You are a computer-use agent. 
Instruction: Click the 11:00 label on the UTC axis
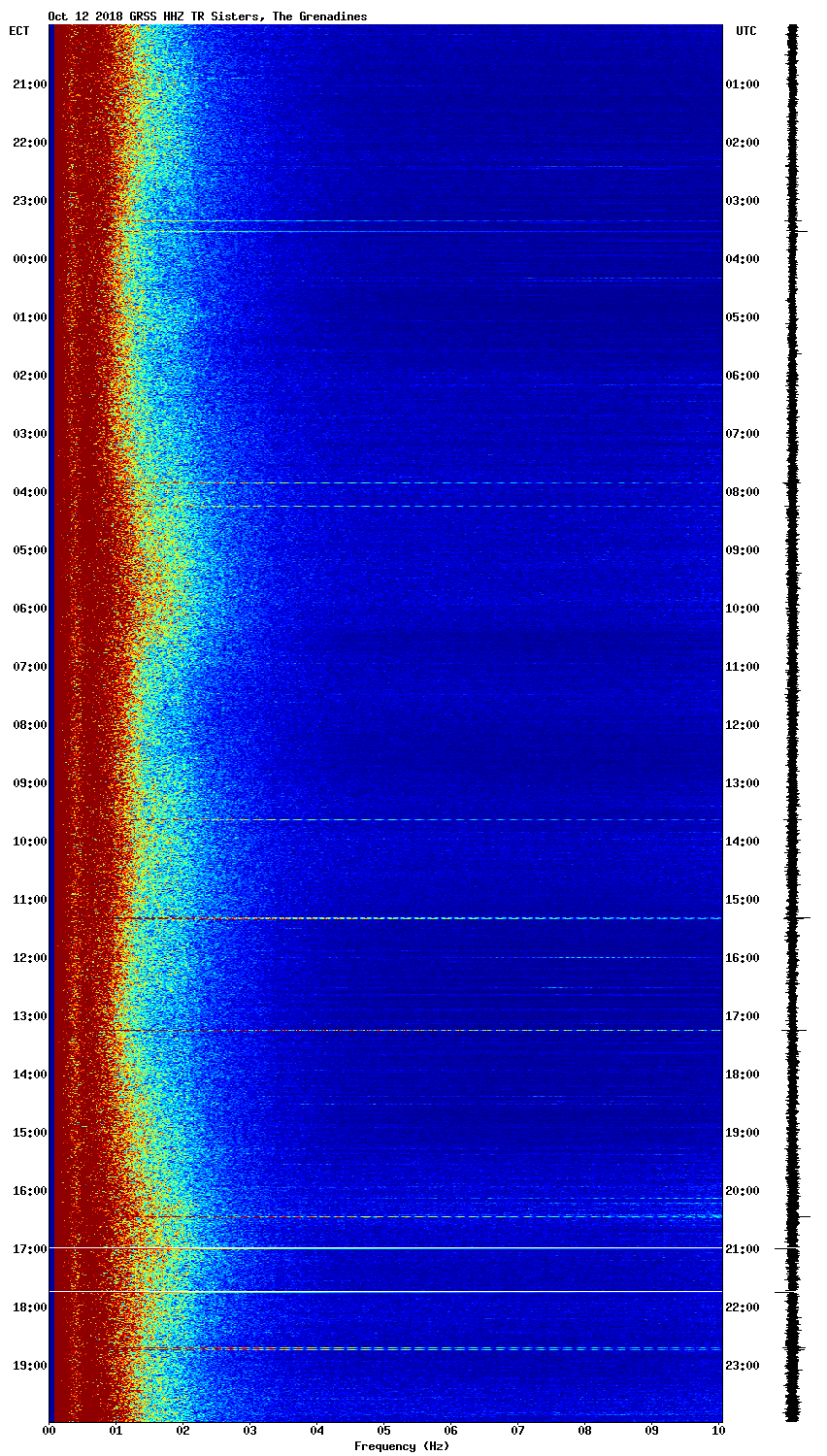click(743, 667)
